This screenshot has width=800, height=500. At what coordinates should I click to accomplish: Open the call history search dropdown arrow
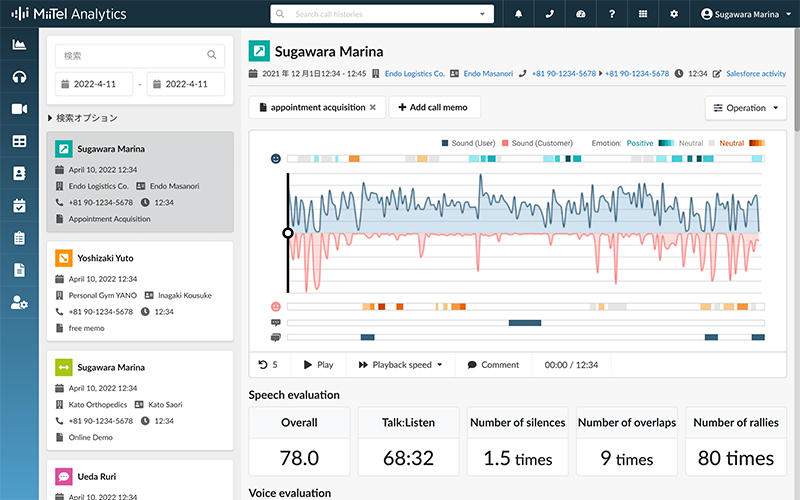[x=482, y=14]
